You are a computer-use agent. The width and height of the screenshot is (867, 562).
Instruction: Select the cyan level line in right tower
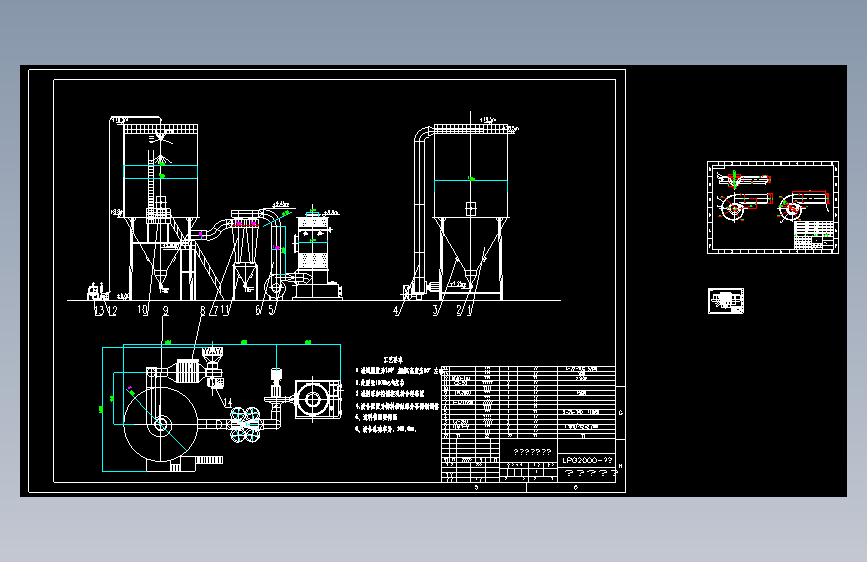tap(471, 180)
